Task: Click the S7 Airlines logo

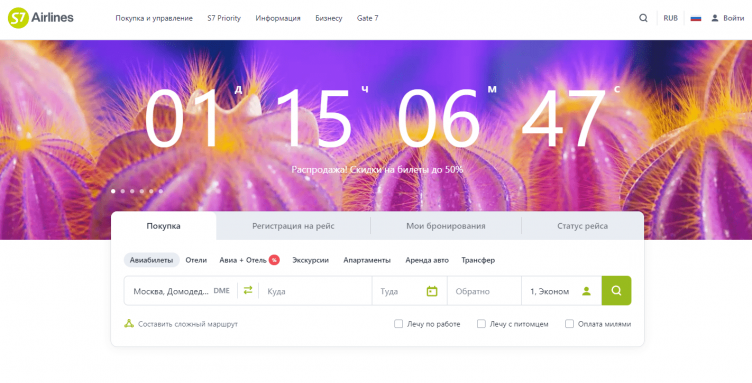Action: pos(41,18)
